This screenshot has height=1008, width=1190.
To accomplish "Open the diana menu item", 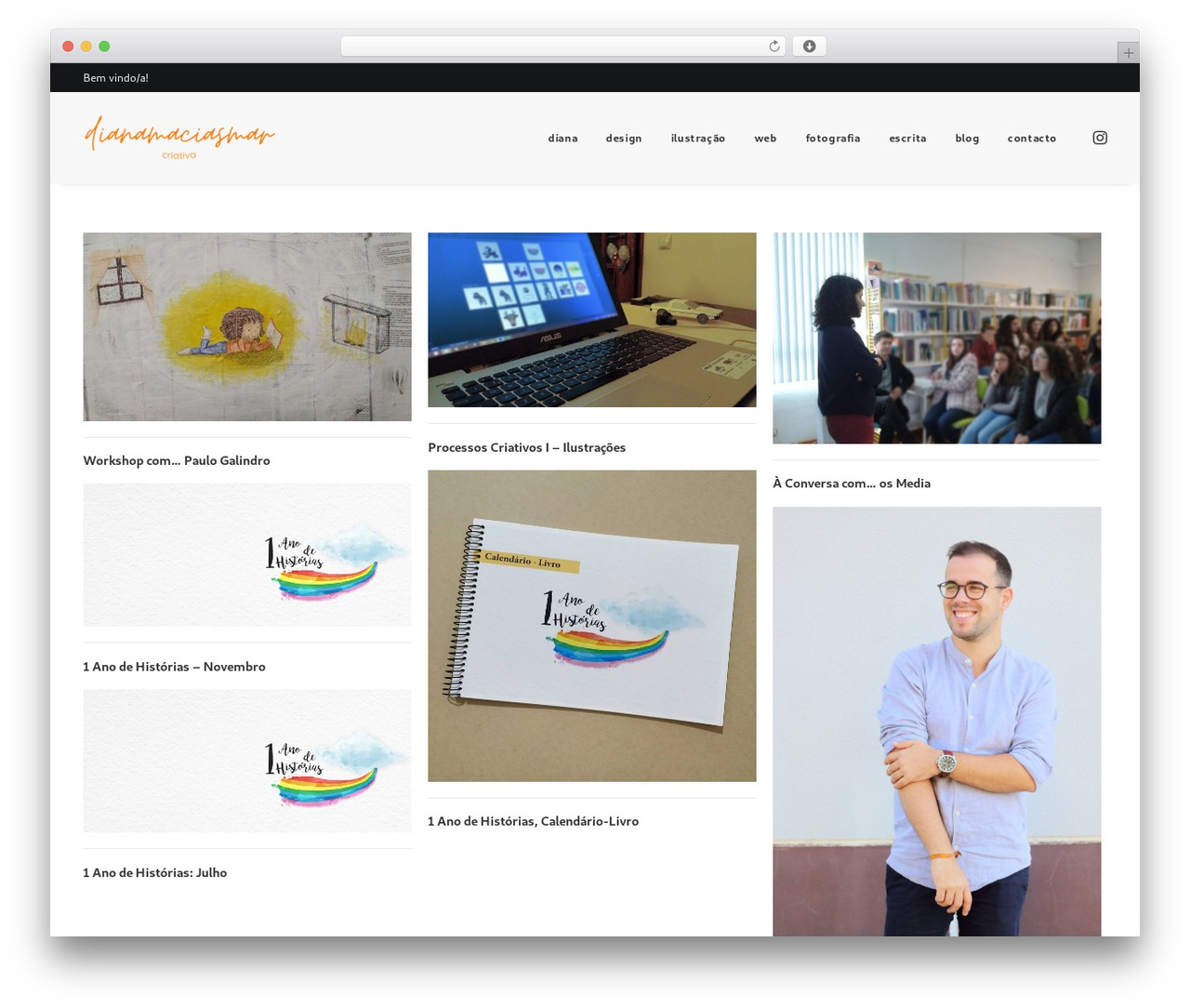I will [563, 139].
